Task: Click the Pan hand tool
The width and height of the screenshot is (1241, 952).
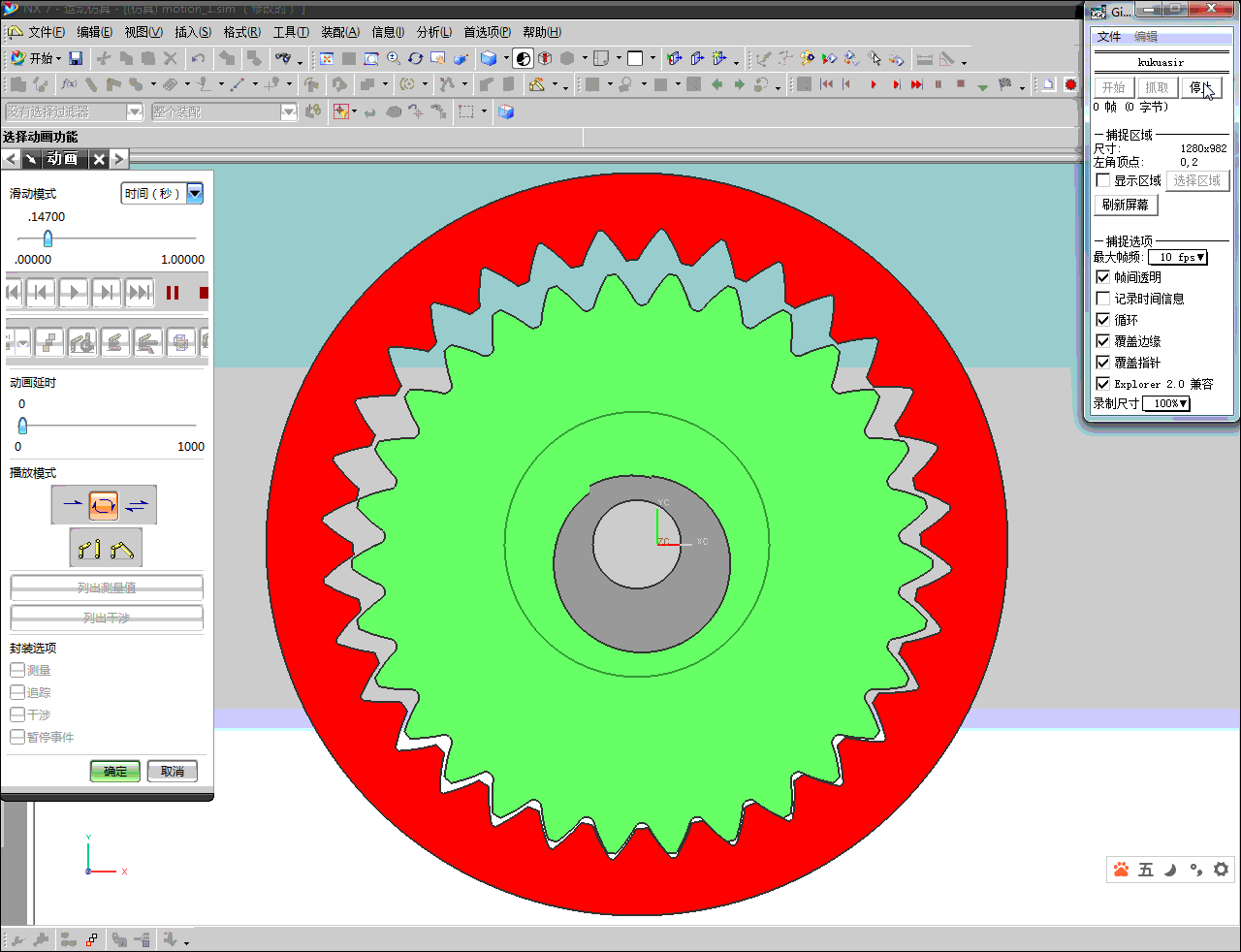Action: click(438, 58)
